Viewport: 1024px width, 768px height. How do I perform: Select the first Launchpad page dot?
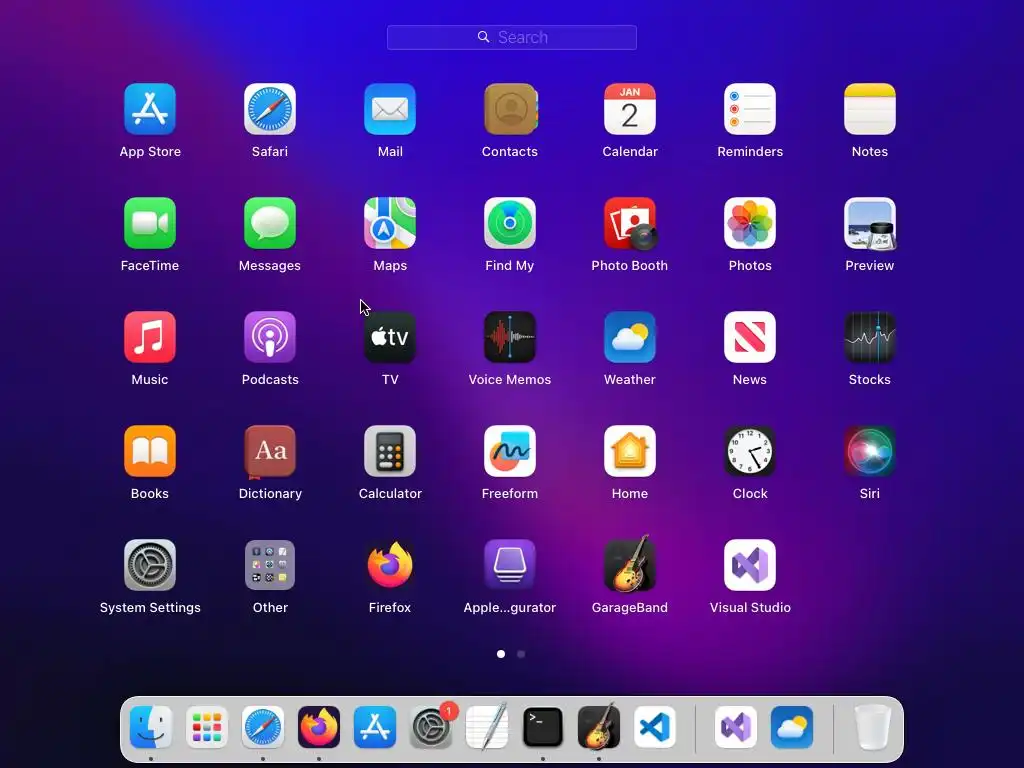(x=501, y=654)
